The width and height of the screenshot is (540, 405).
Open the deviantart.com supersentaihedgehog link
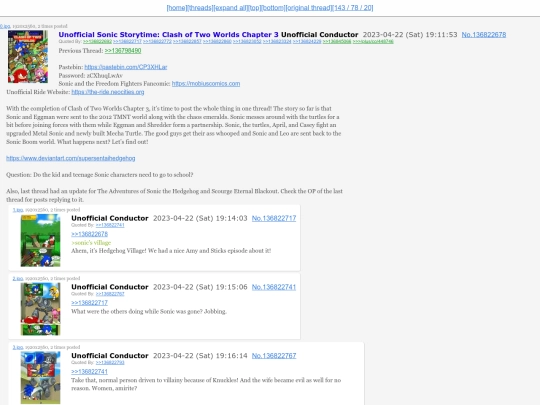pyautogui.click(x=71, y=158)
